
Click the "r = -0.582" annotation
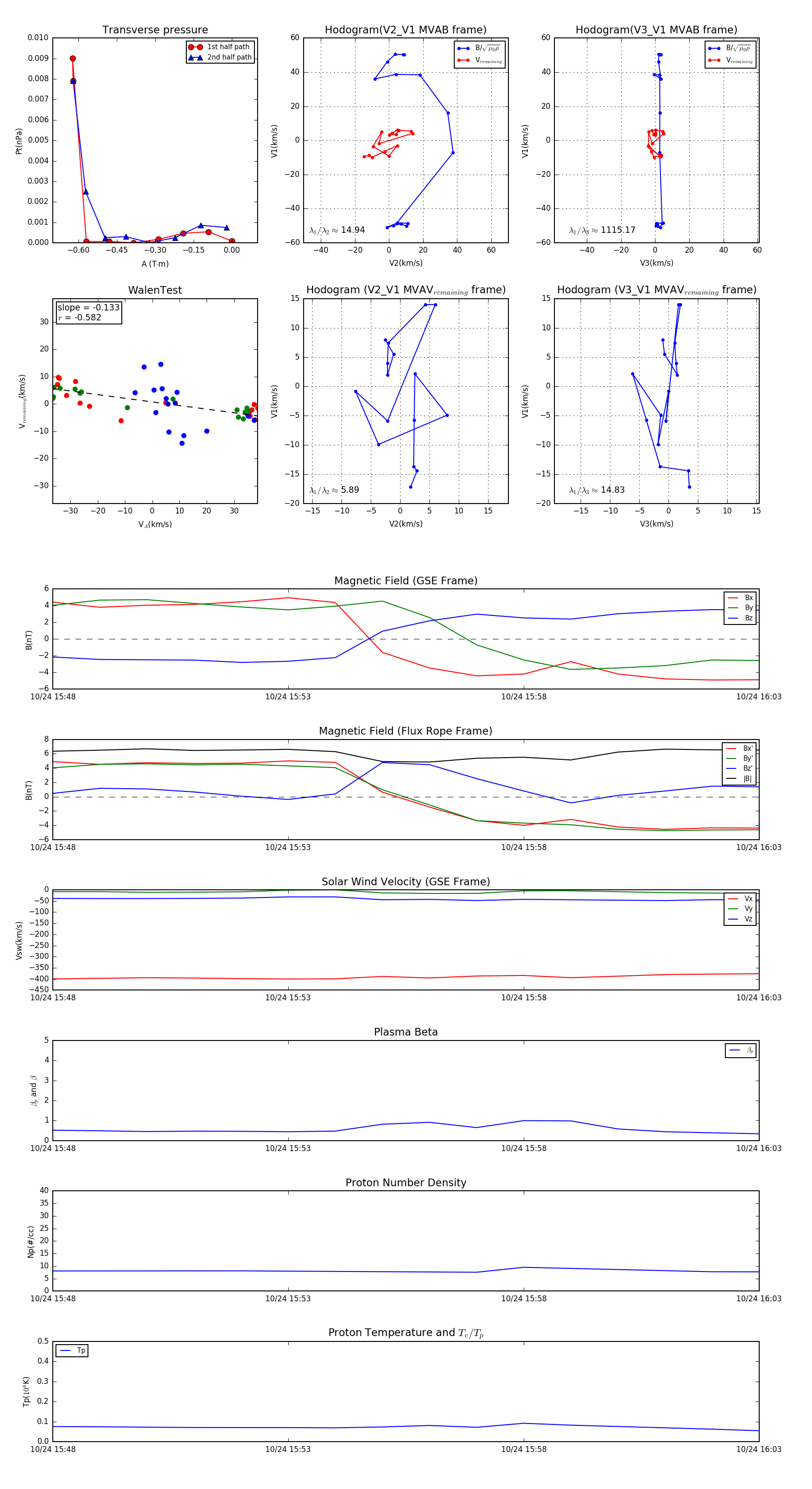tap(79, 317)
